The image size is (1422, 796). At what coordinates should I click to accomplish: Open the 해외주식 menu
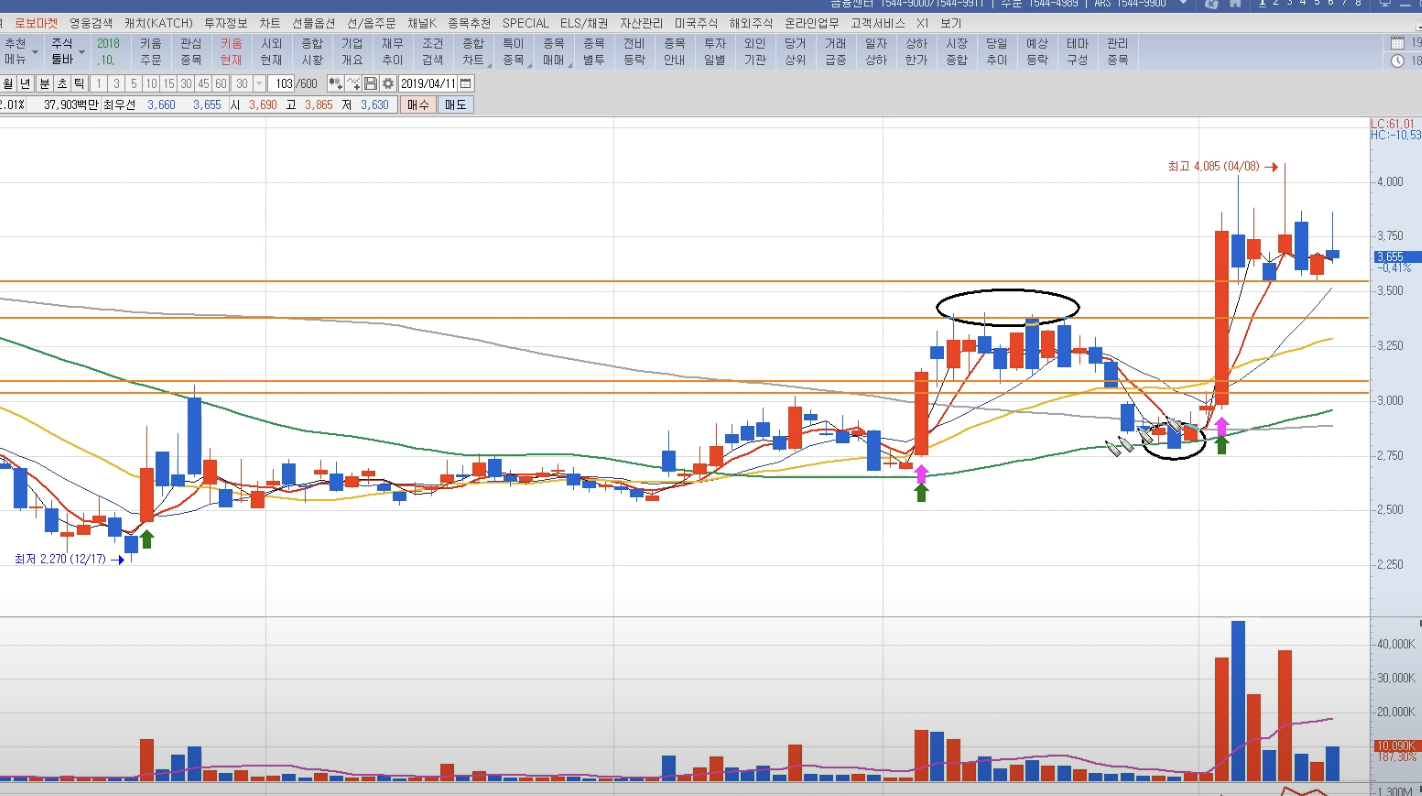[752, 23]
